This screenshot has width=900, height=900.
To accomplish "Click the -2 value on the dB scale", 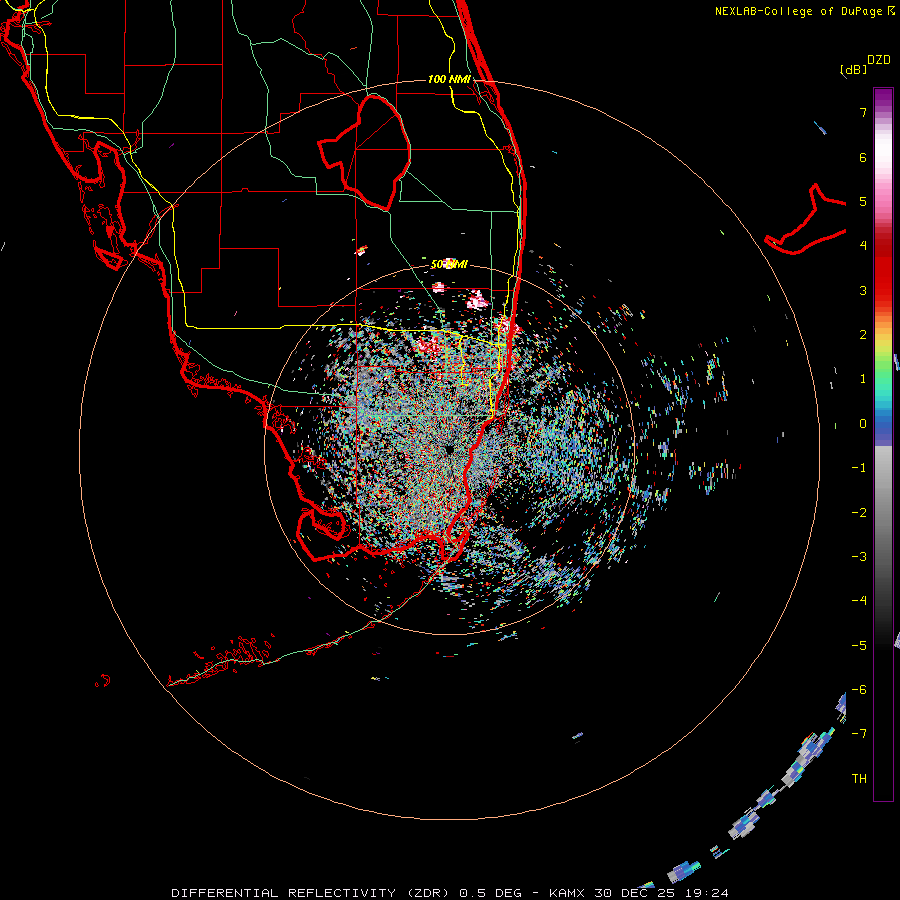I will (x=859, y=513).
